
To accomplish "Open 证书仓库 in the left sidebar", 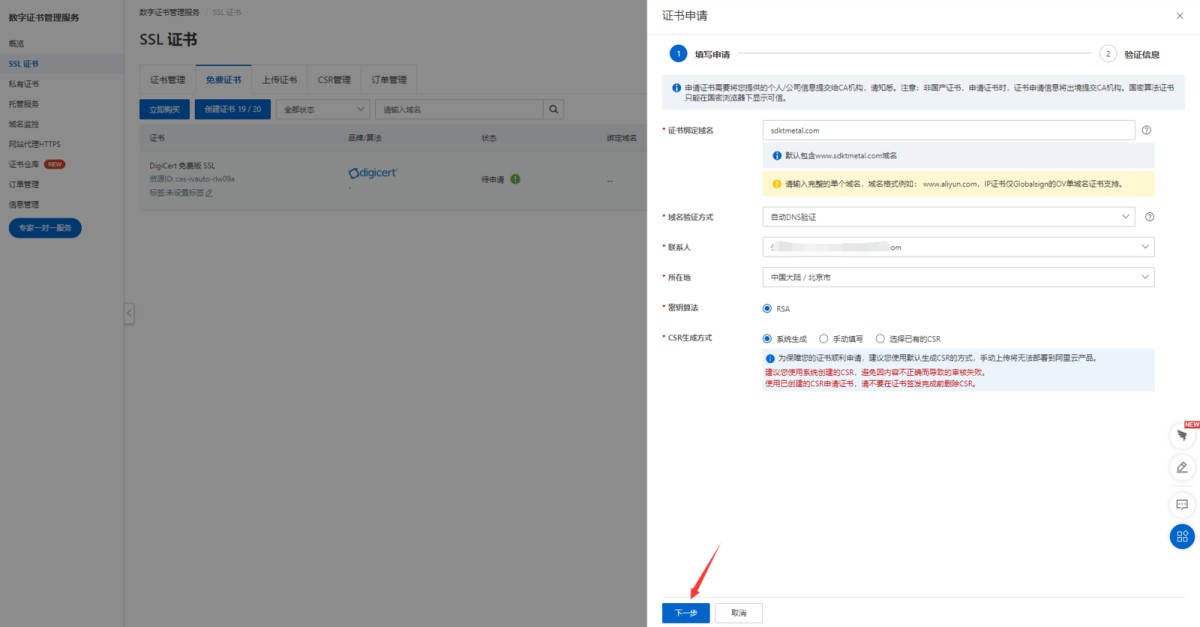I will click(24, 164).
